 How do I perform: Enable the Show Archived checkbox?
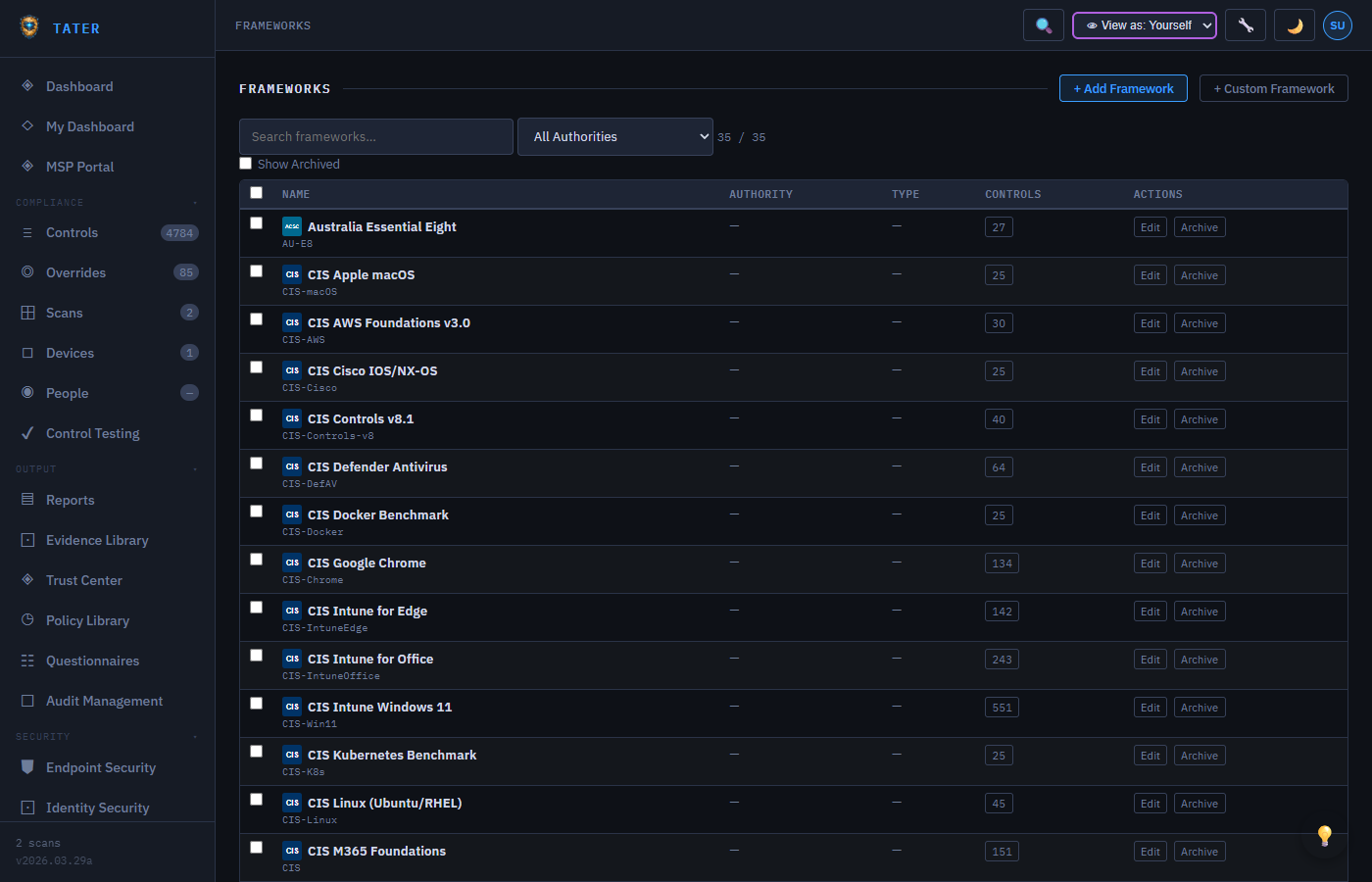pyautogui.click(x=246, y=164)
